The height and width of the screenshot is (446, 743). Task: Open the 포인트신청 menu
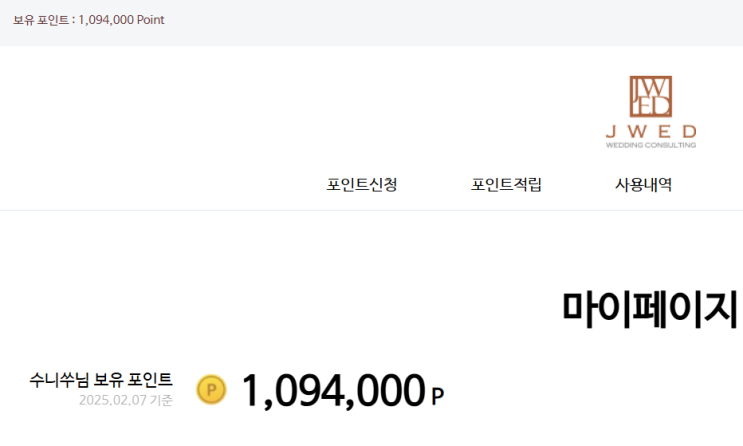pos(362,185)
